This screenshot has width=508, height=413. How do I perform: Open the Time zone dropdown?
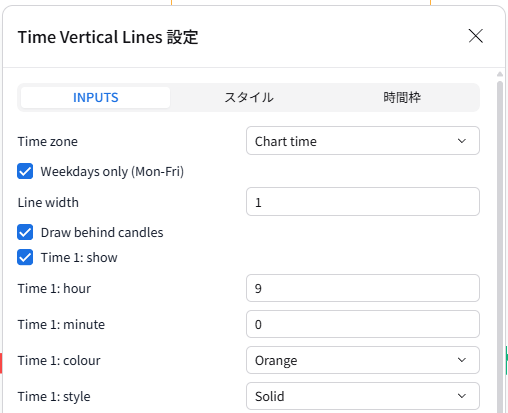pos(363,141)
